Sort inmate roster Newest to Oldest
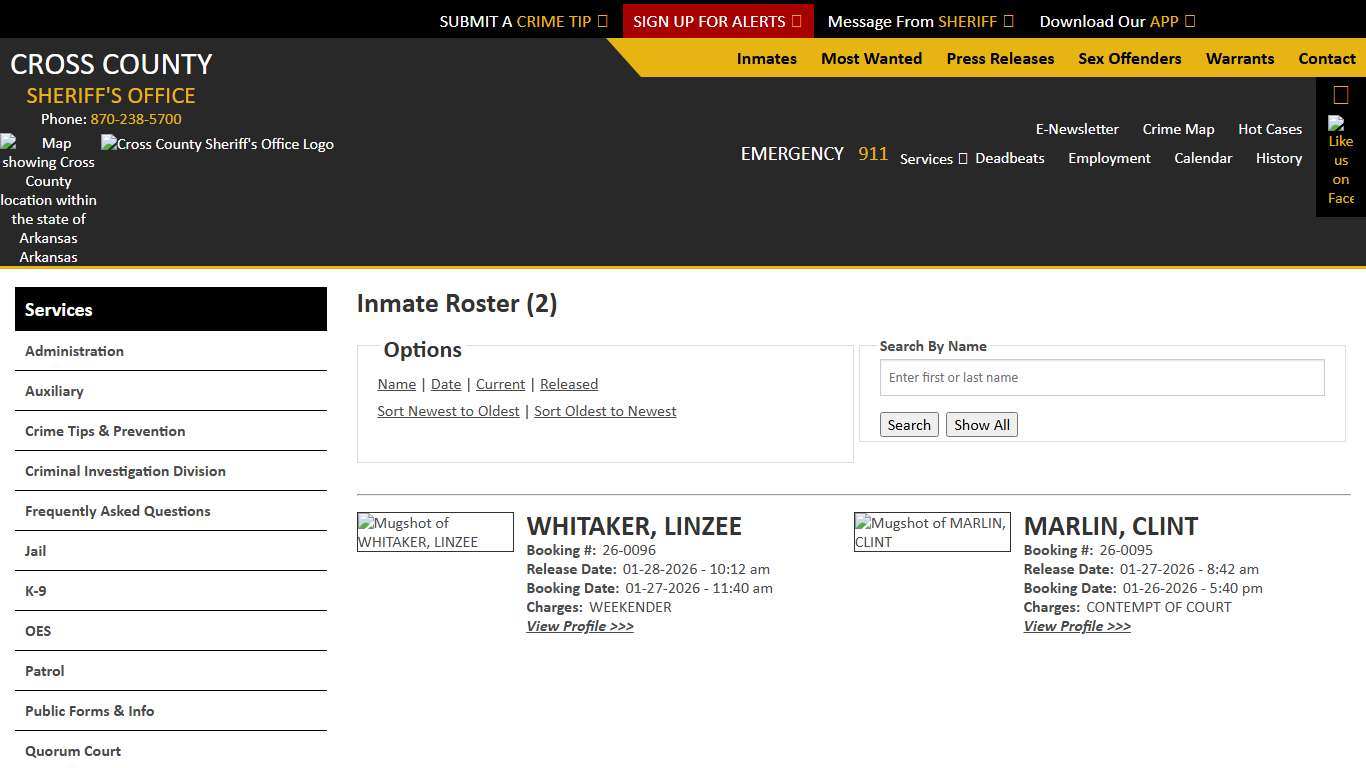Image resolution: width=1366 pixels, height=768 pixels. coord(448,411)
